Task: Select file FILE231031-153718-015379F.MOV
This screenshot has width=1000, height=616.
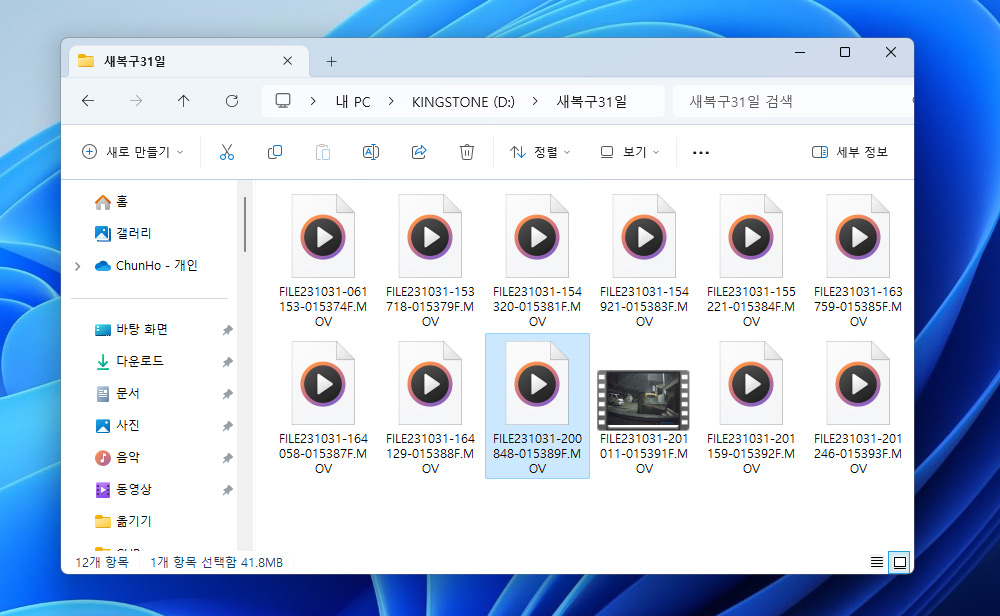Action: (x=430, y=261)
